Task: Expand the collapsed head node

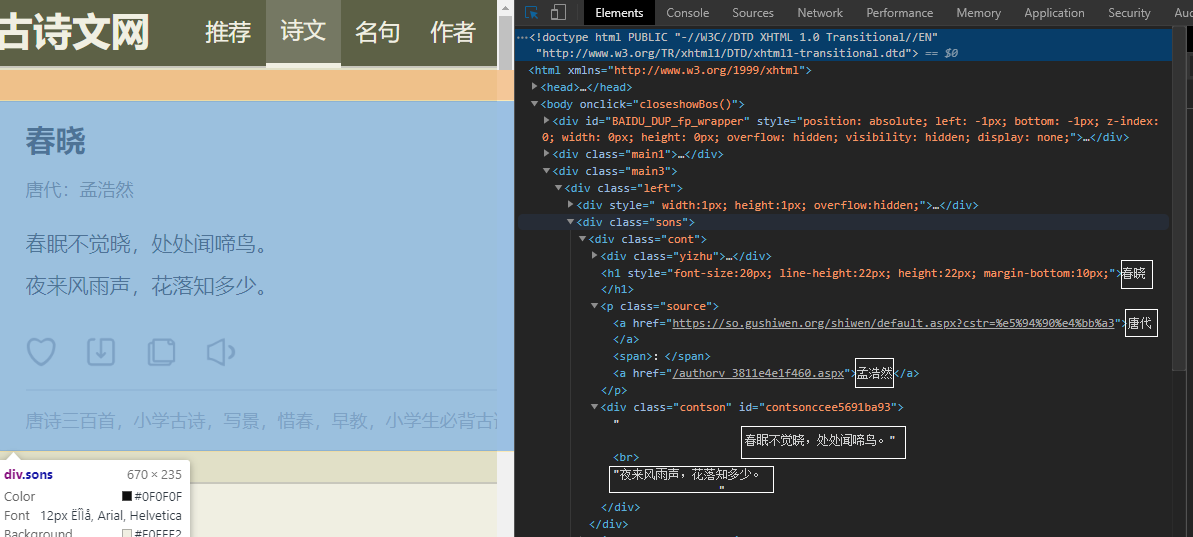Action: pyautogui.click(x=535, y=87)
